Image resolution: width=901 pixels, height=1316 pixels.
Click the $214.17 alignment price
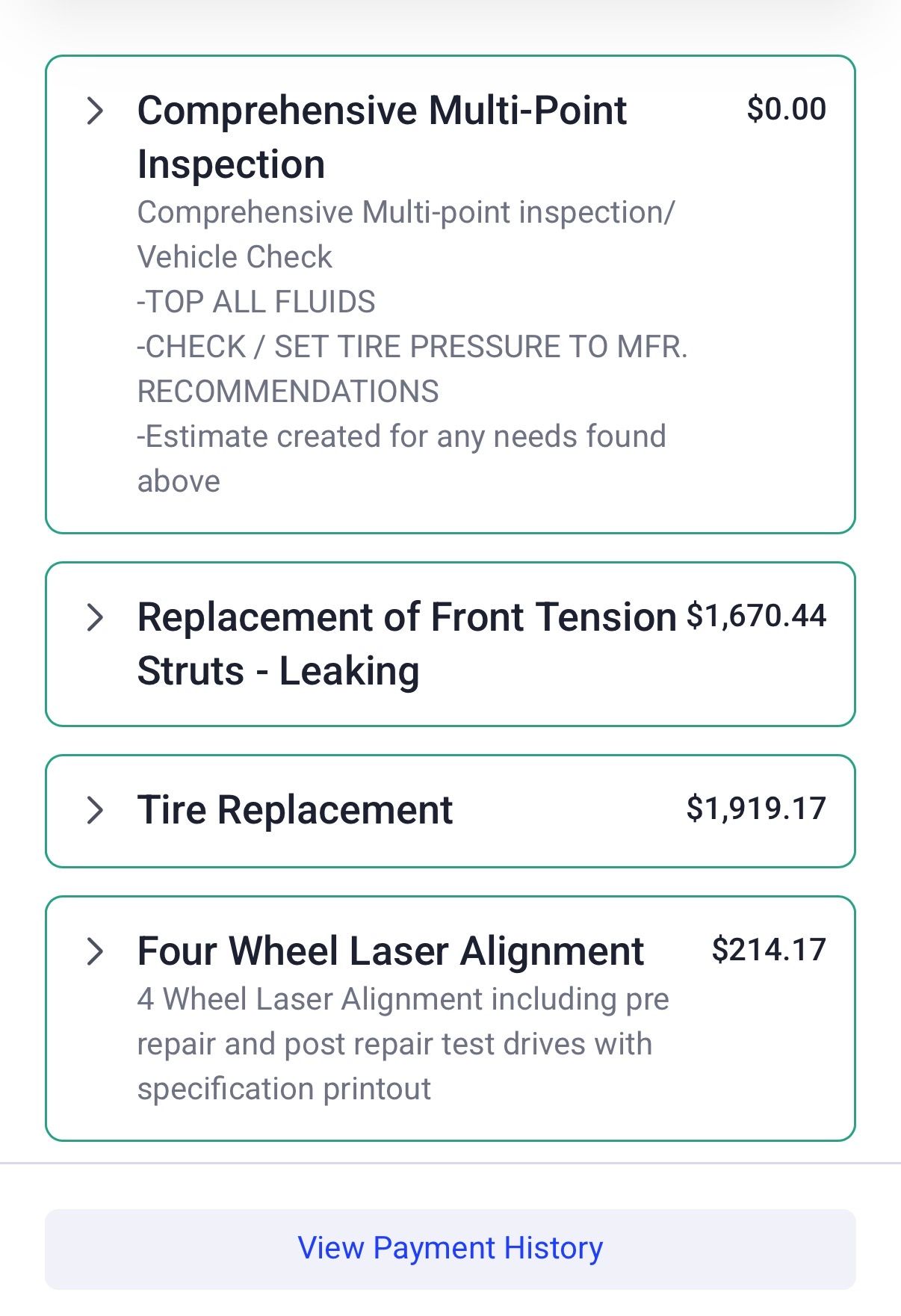click(x=769, y=950)
